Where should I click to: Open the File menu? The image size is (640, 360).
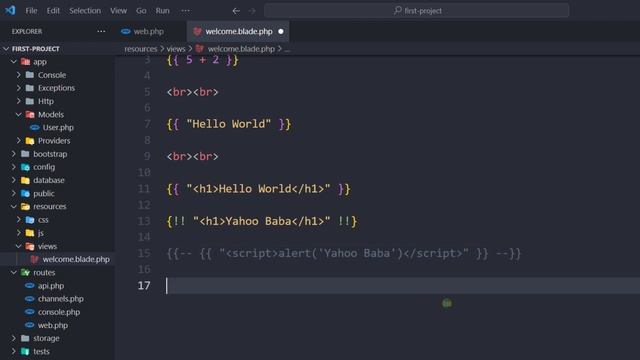click(x=31, y=11)
